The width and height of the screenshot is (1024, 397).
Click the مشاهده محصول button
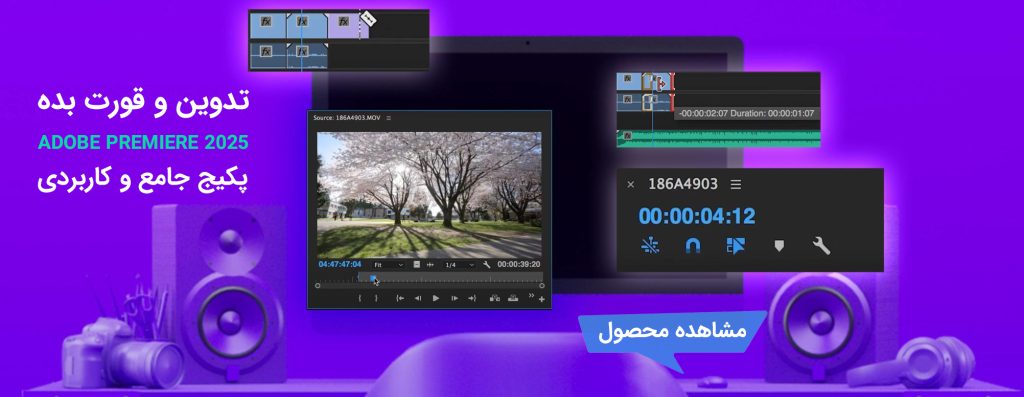click(x=672, y=331)
